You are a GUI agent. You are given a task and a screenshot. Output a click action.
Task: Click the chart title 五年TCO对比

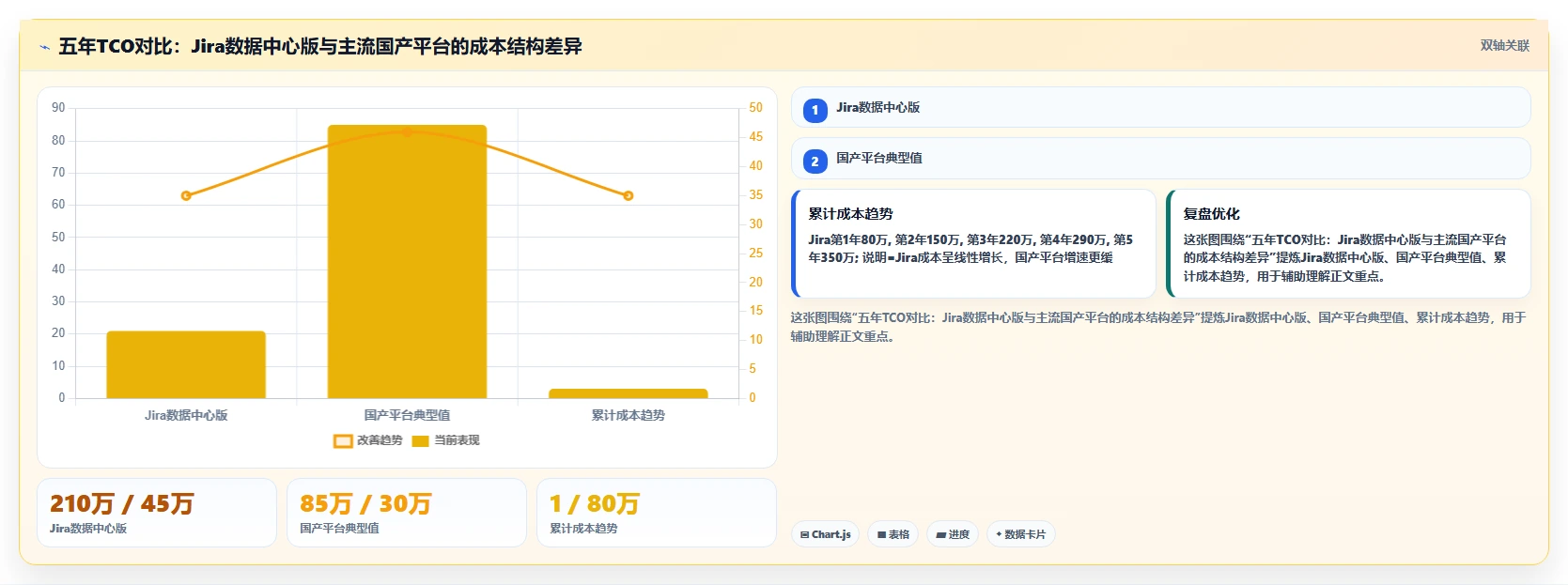click(x=320, y=46)
